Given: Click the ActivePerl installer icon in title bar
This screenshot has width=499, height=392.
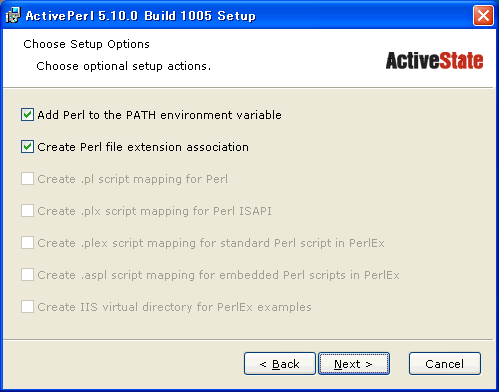Looking at the screenshot, I should (13, 15).
